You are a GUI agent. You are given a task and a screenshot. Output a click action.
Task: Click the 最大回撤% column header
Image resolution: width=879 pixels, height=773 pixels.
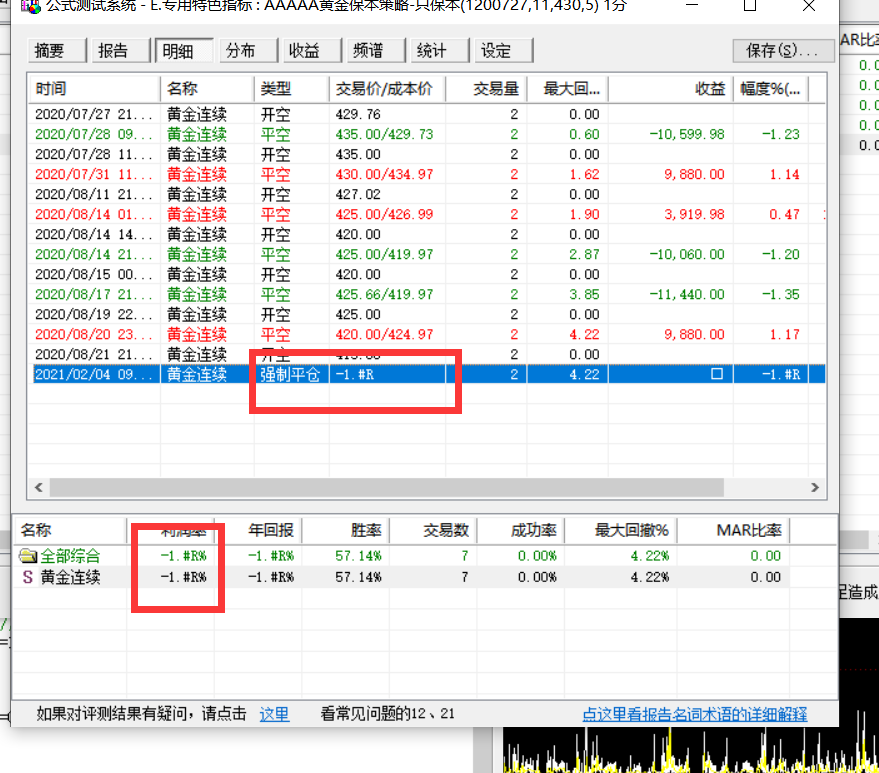[x=621, y=530]
